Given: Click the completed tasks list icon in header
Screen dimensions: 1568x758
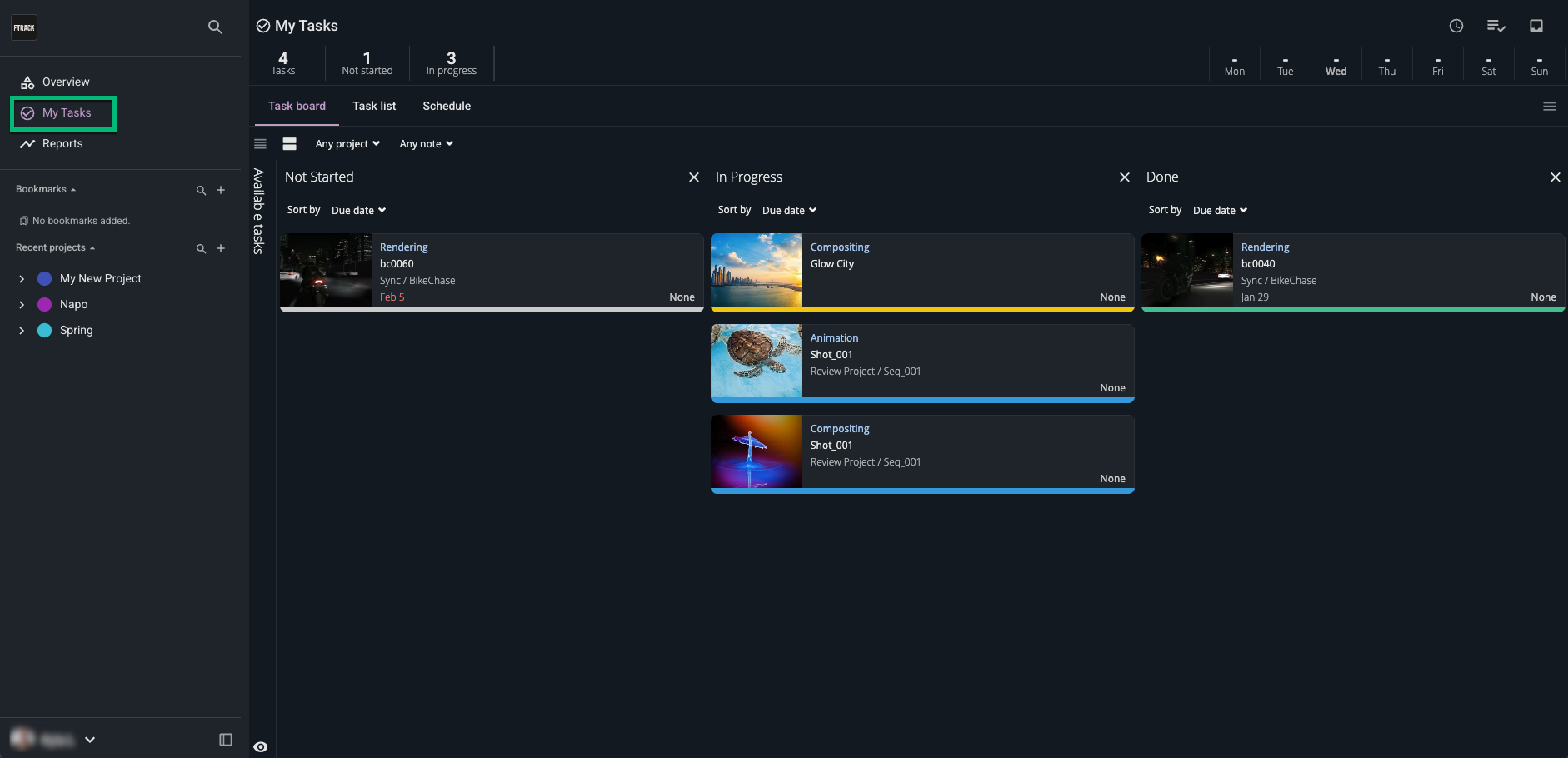Looking at the screenshot, I should 1496,26.
